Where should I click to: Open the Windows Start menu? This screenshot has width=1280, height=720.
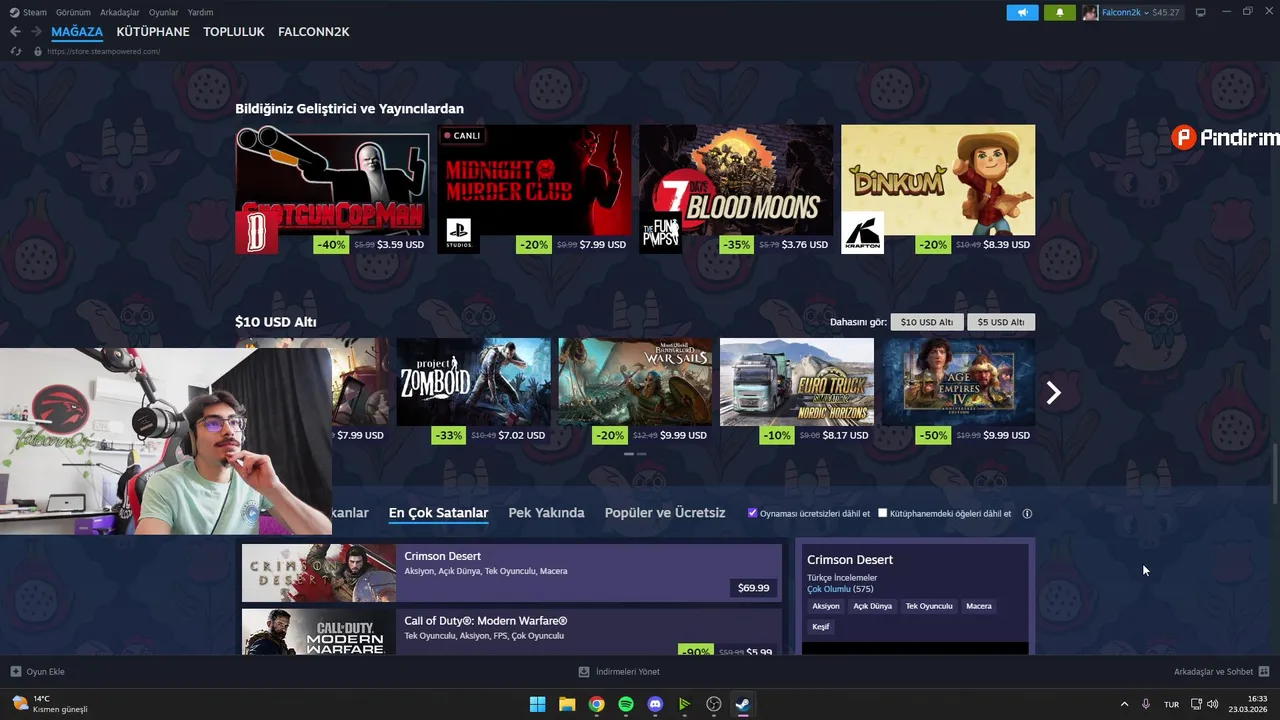pyautogui.click(x=537, y=704)
